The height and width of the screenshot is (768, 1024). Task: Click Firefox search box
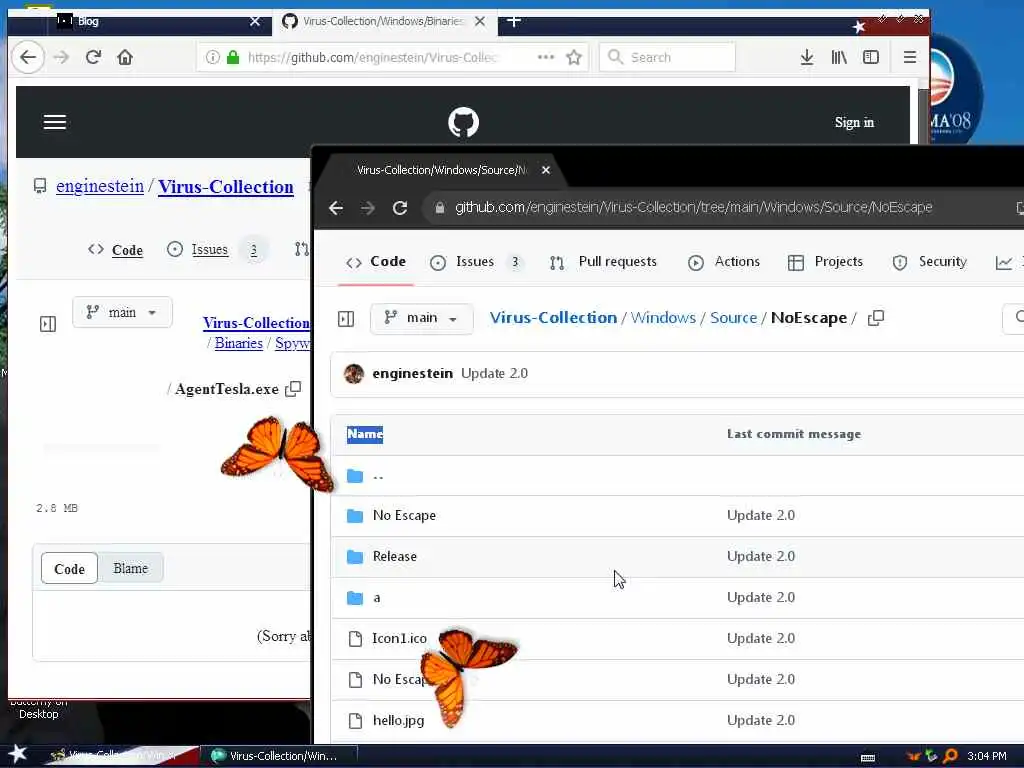point(667,57)
